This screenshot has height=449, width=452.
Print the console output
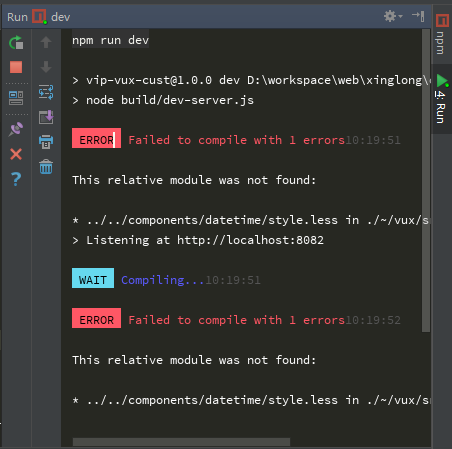coord(46,142)
